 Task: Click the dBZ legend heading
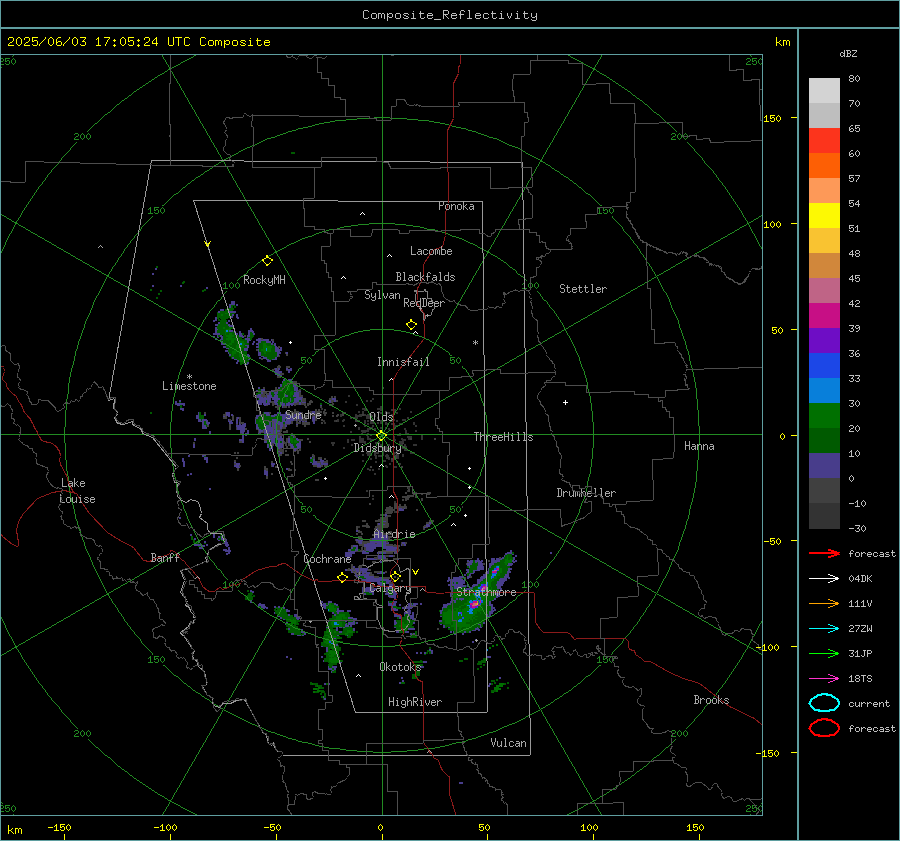coord(848,53)
